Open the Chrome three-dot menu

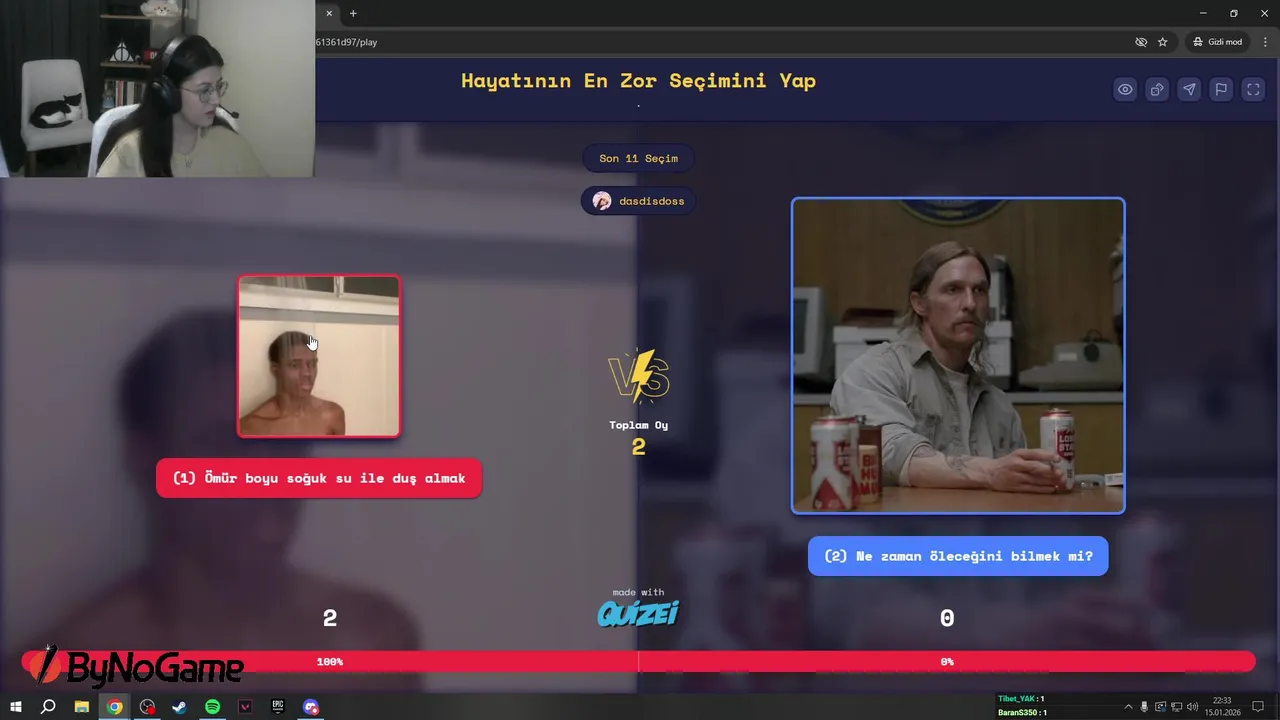coord(1264,42)
